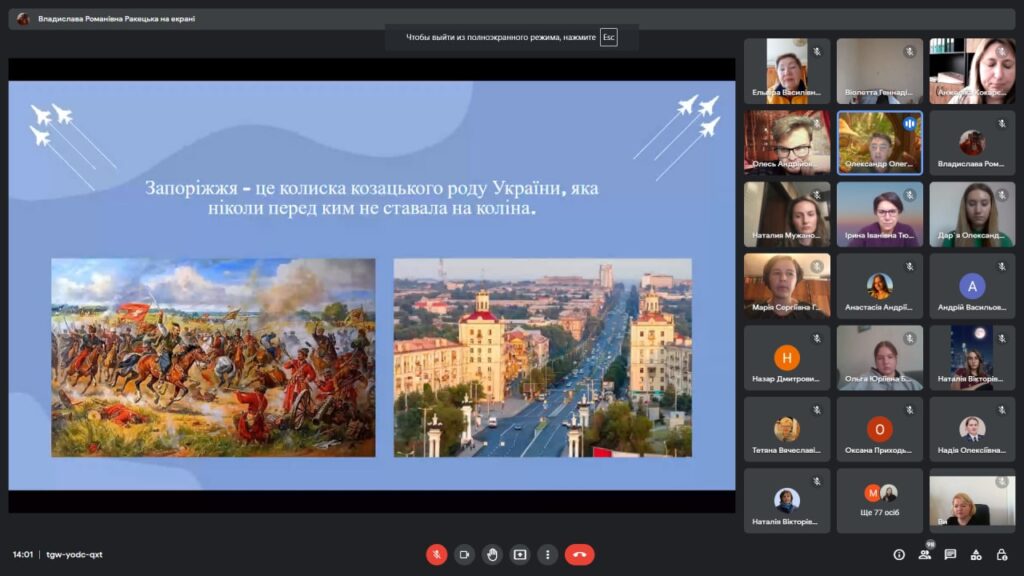This screenshot has height=576, width=1024.
Task: Expand the 'Ще 77 осіб' participants tile
Action: pos(880,500)
